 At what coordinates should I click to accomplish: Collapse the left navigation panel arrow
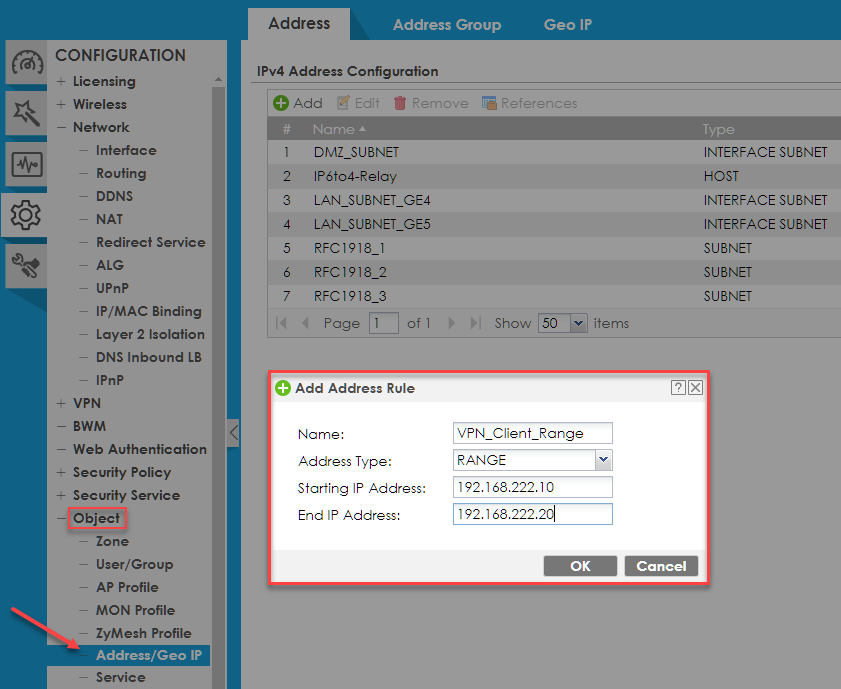point(233,433)
